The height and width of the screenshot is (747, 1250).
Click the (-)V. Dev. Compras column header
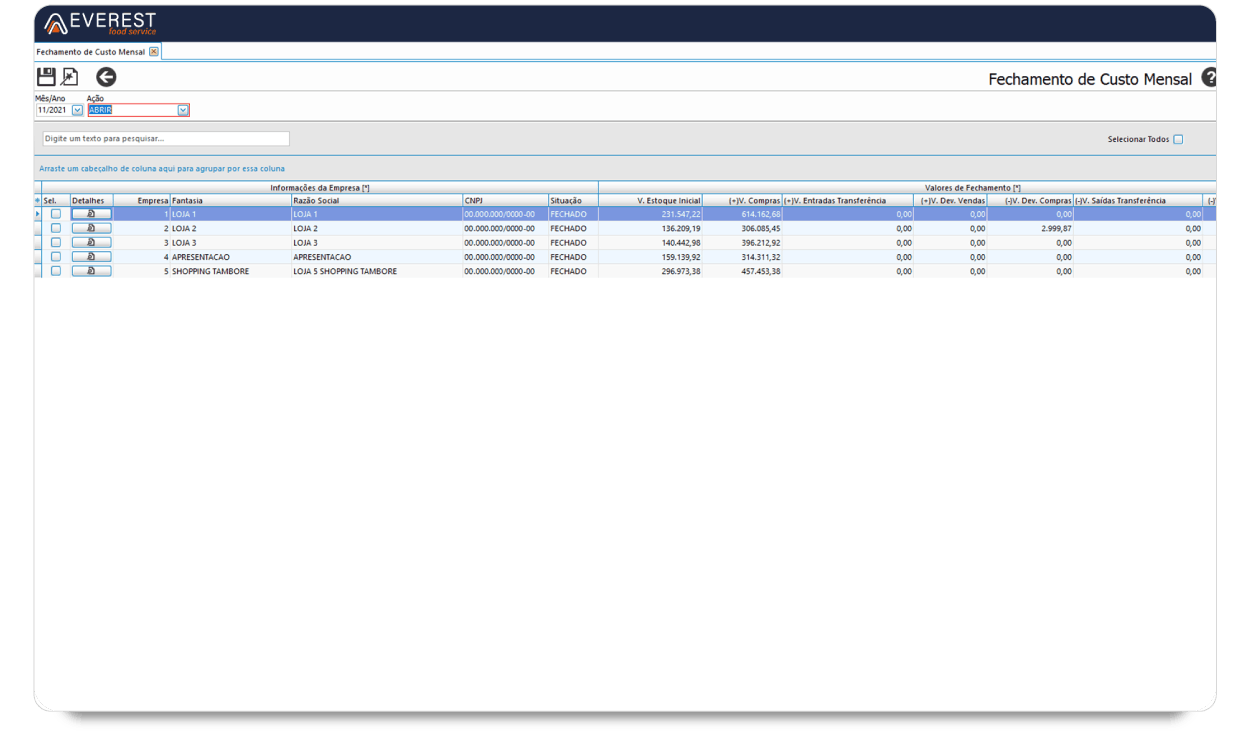pos(1031,201)
